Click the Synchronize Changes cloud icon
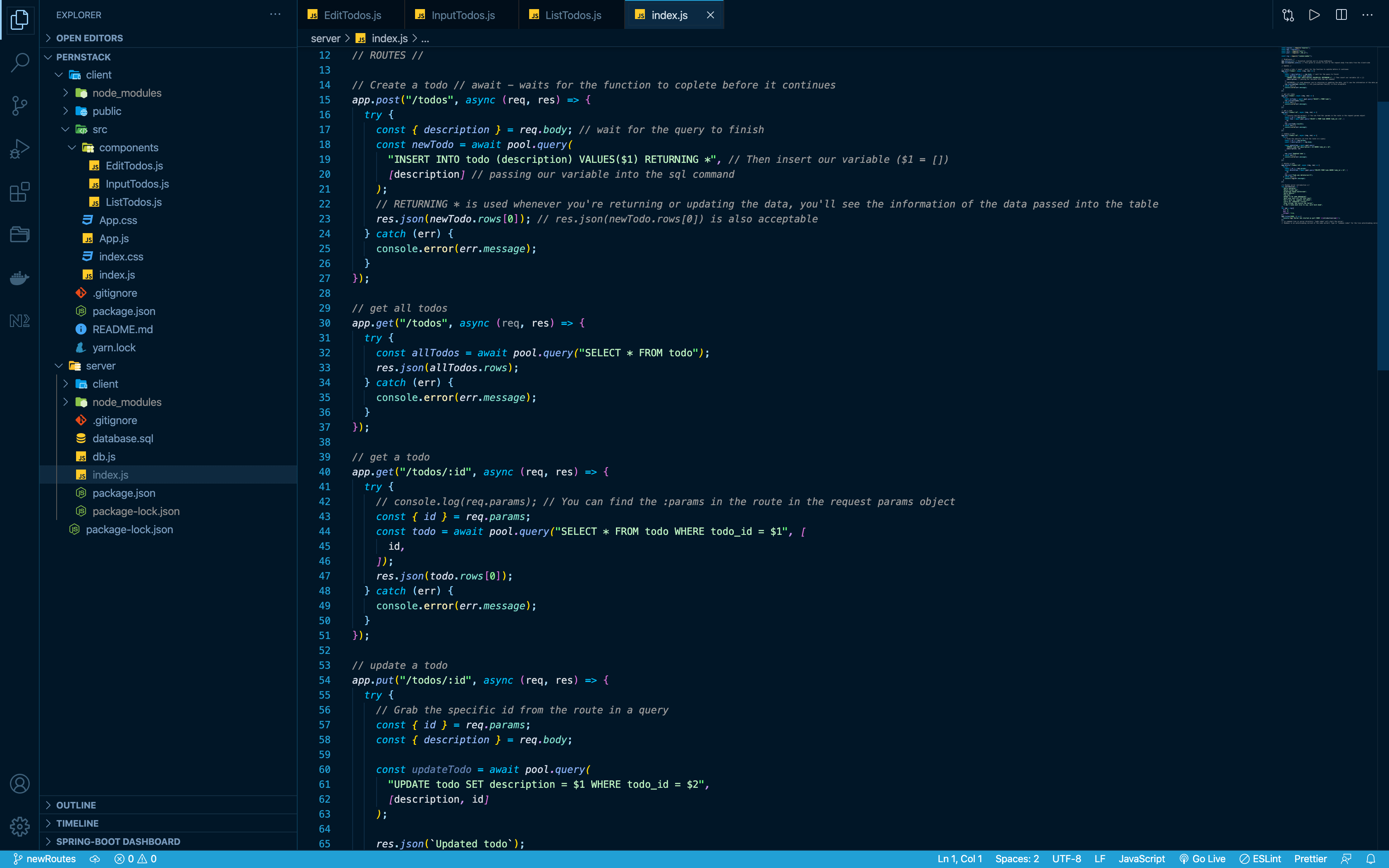The width and height of the screenshot is (1389, 868). tap(95, 859)
